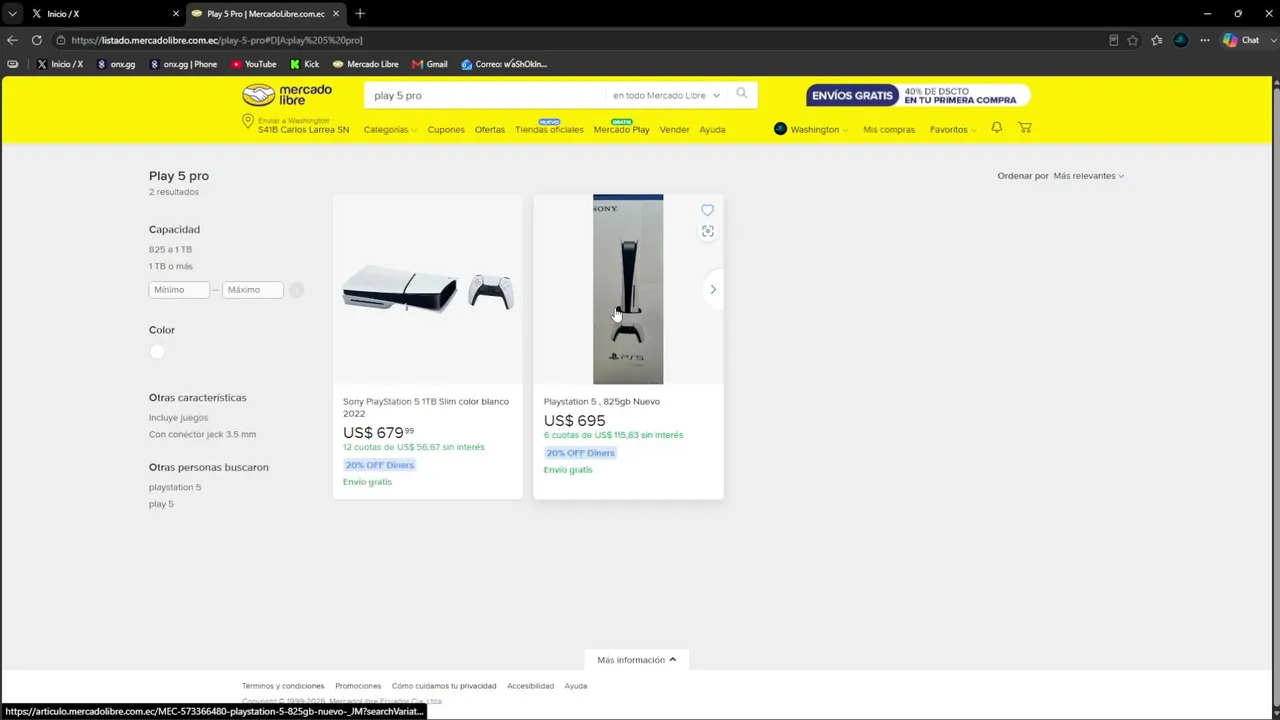Click the location pin icon
Screen dimensions: 1280x720
(x=248, y=121)
